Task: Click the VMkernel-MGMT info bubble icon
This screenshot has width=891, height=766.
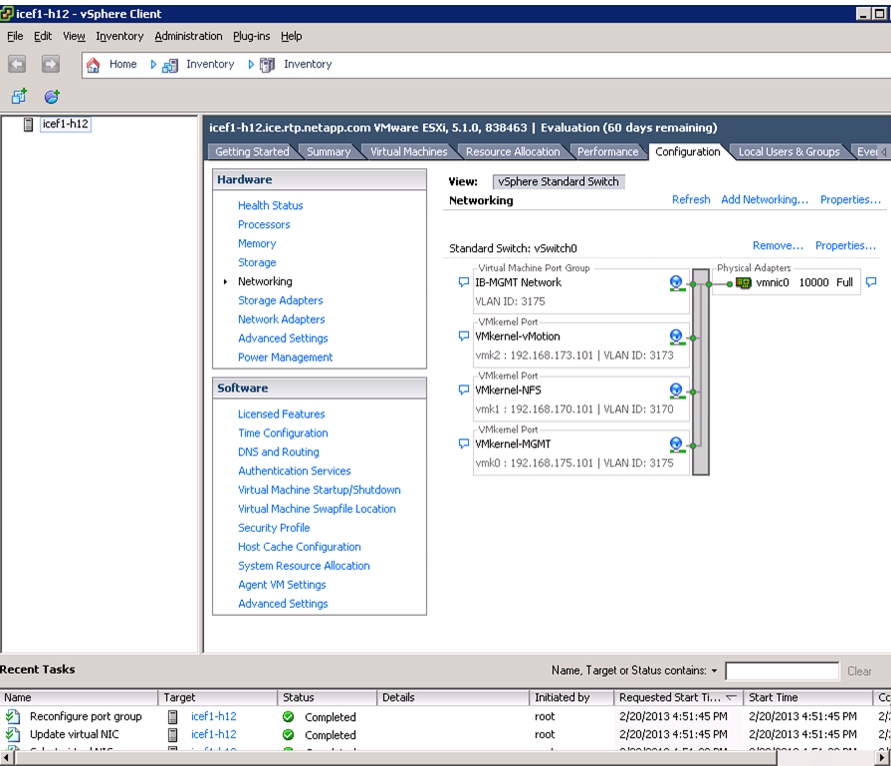Action: point(464,443)
